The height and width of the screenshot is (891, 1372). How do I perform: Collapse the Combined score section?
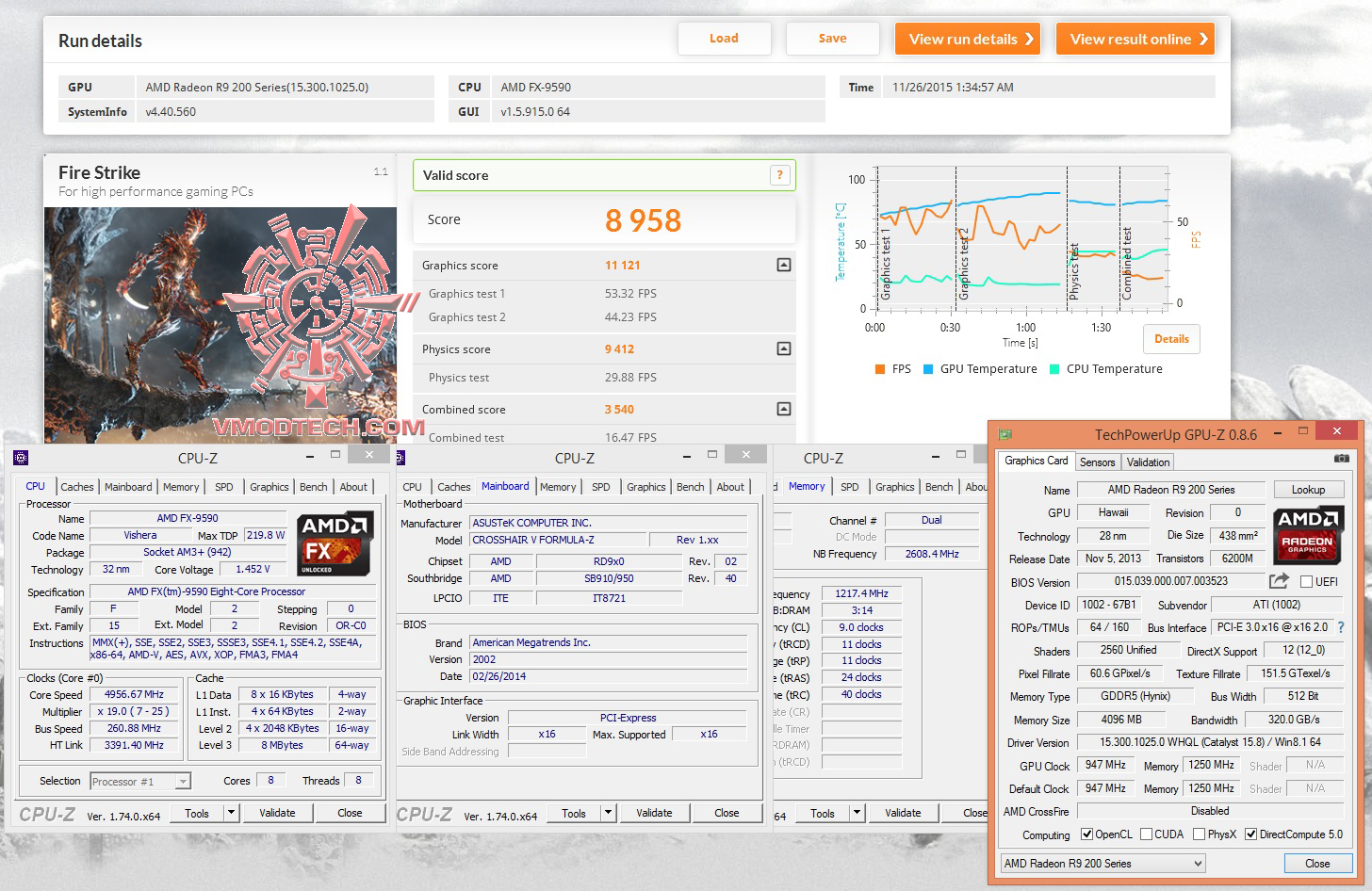[783, 410]
